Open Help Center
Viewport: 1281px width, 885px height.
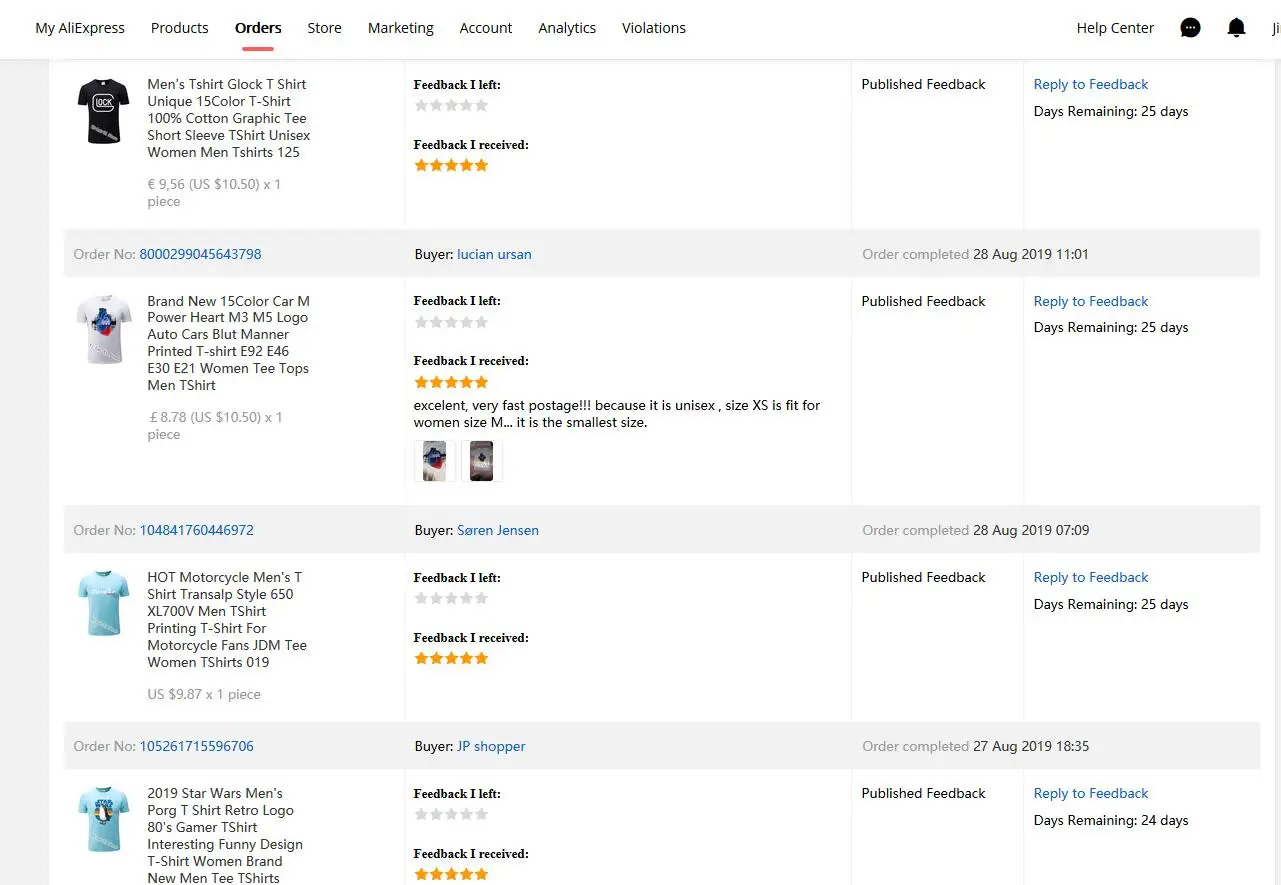point(1115,28)
